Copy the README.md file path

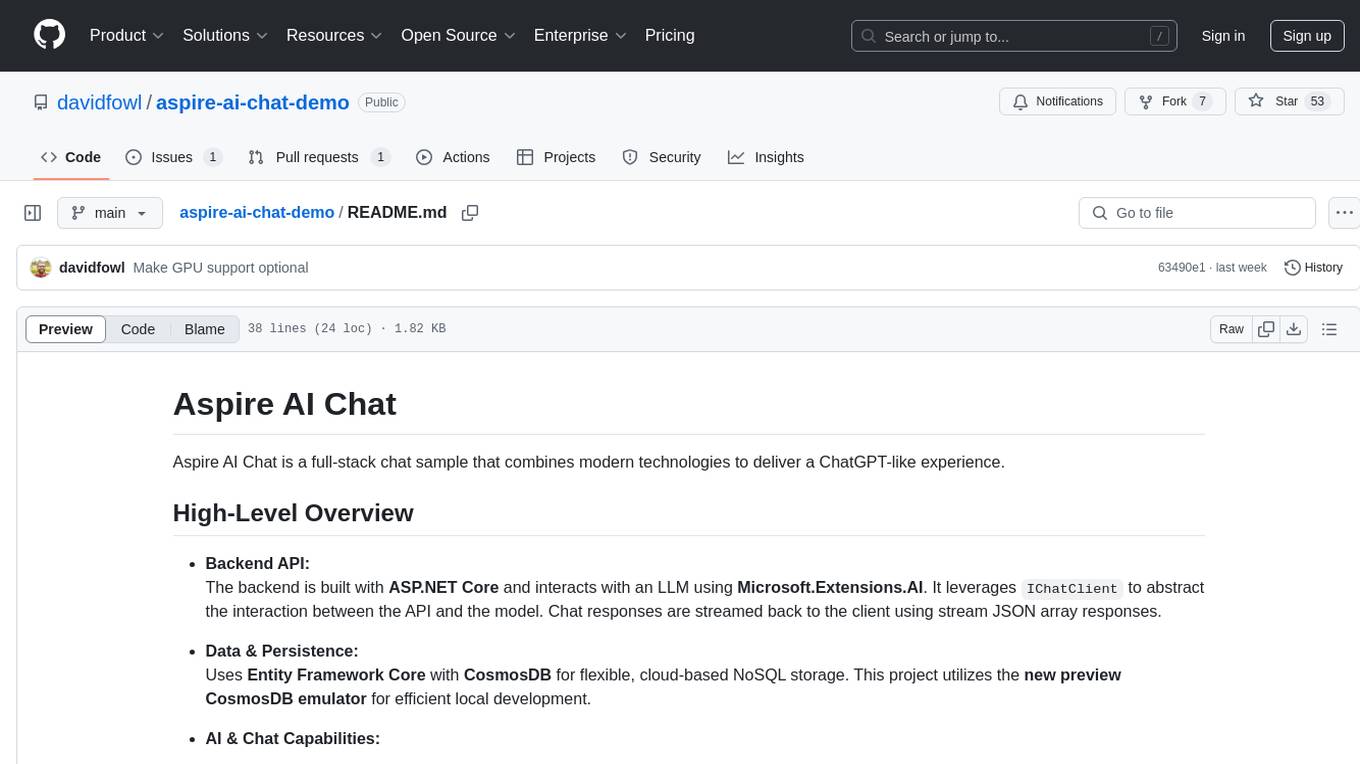[x=470, y=213]
